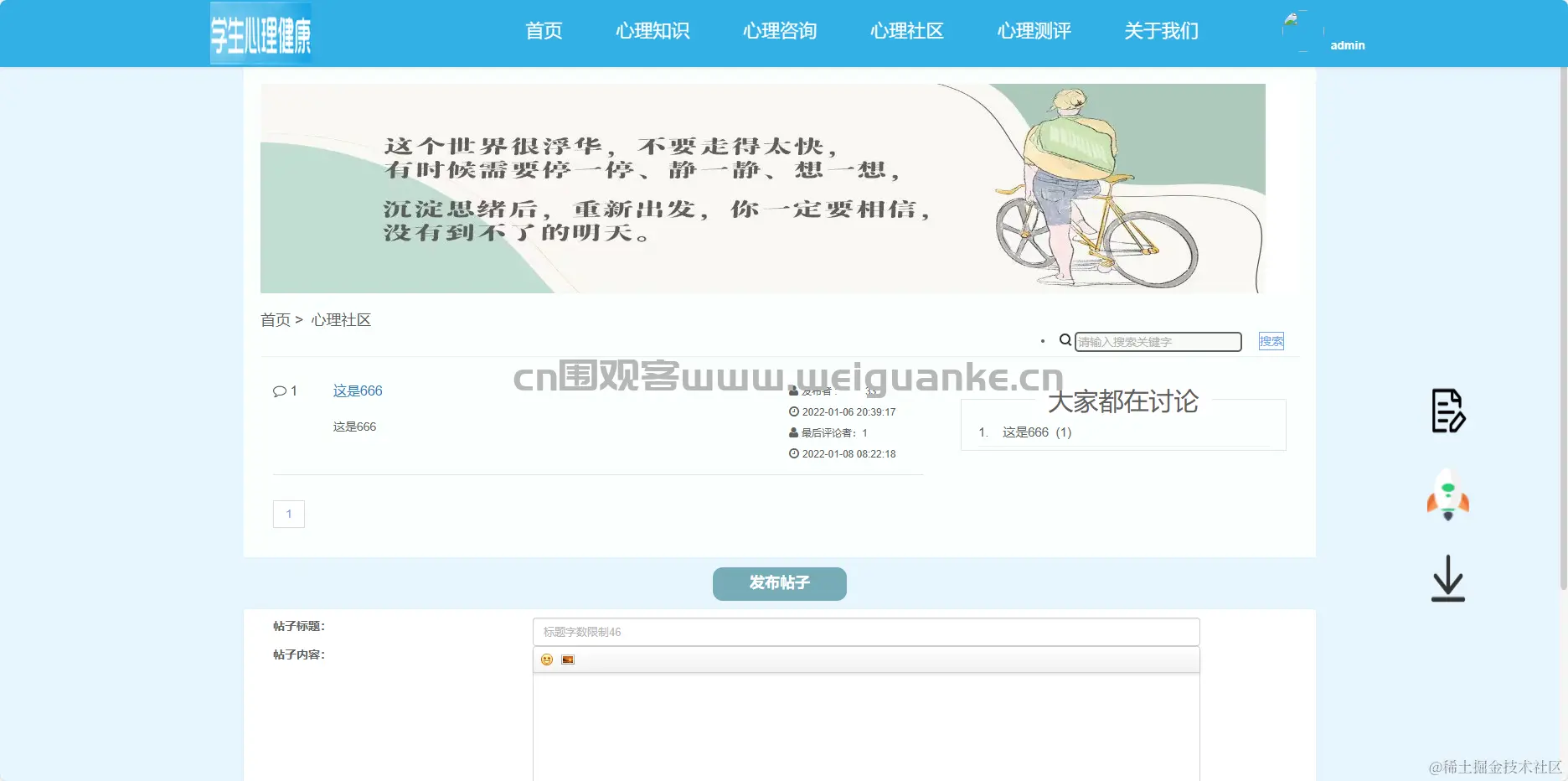The height and width of the screenshot is (781, 1568).
Task: Switch to 心理社区 section
Action: 907,31
